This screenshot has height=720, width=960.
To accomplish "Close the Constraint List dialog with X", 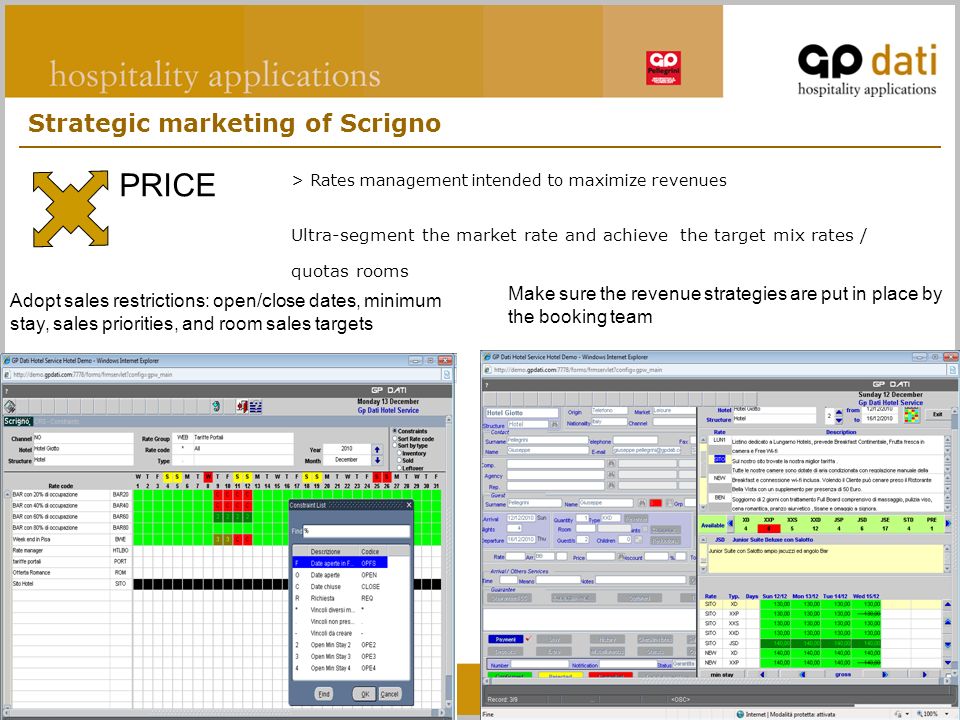I will click(x=409, y=505).
